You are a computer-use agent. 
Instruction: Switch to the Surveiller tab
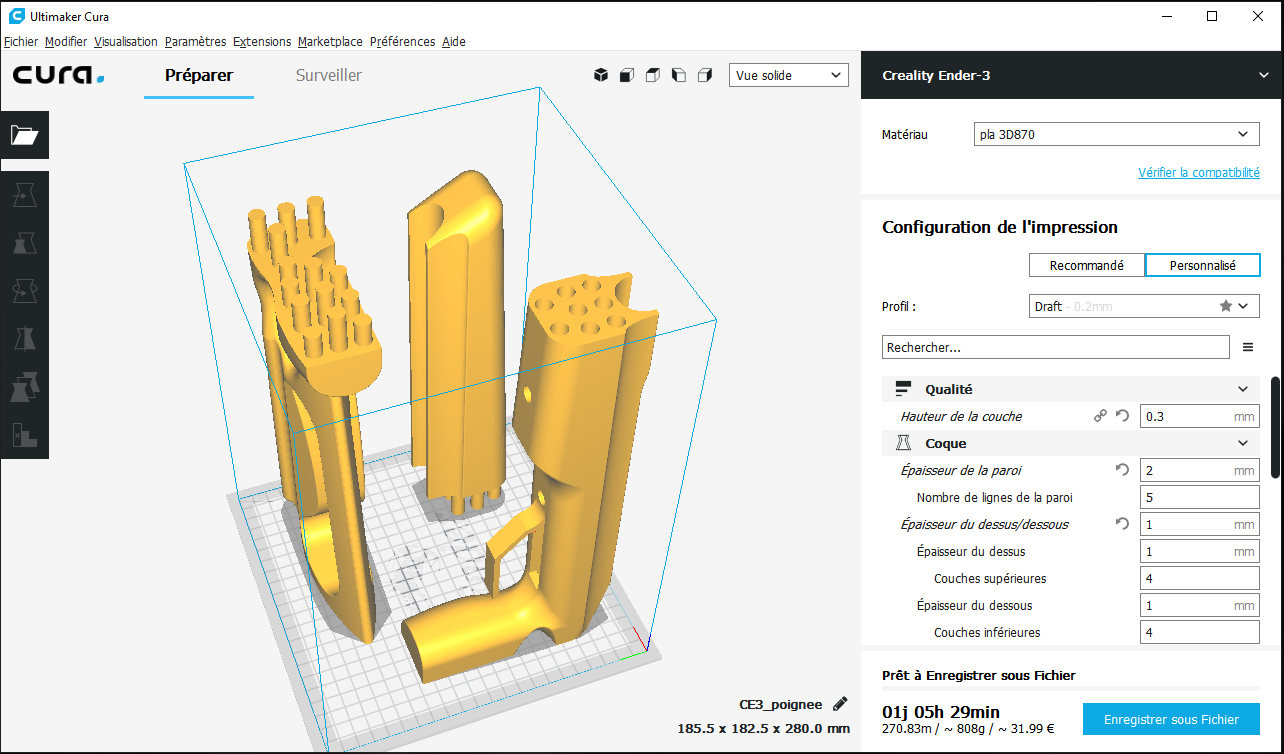[x=328, y=76]
